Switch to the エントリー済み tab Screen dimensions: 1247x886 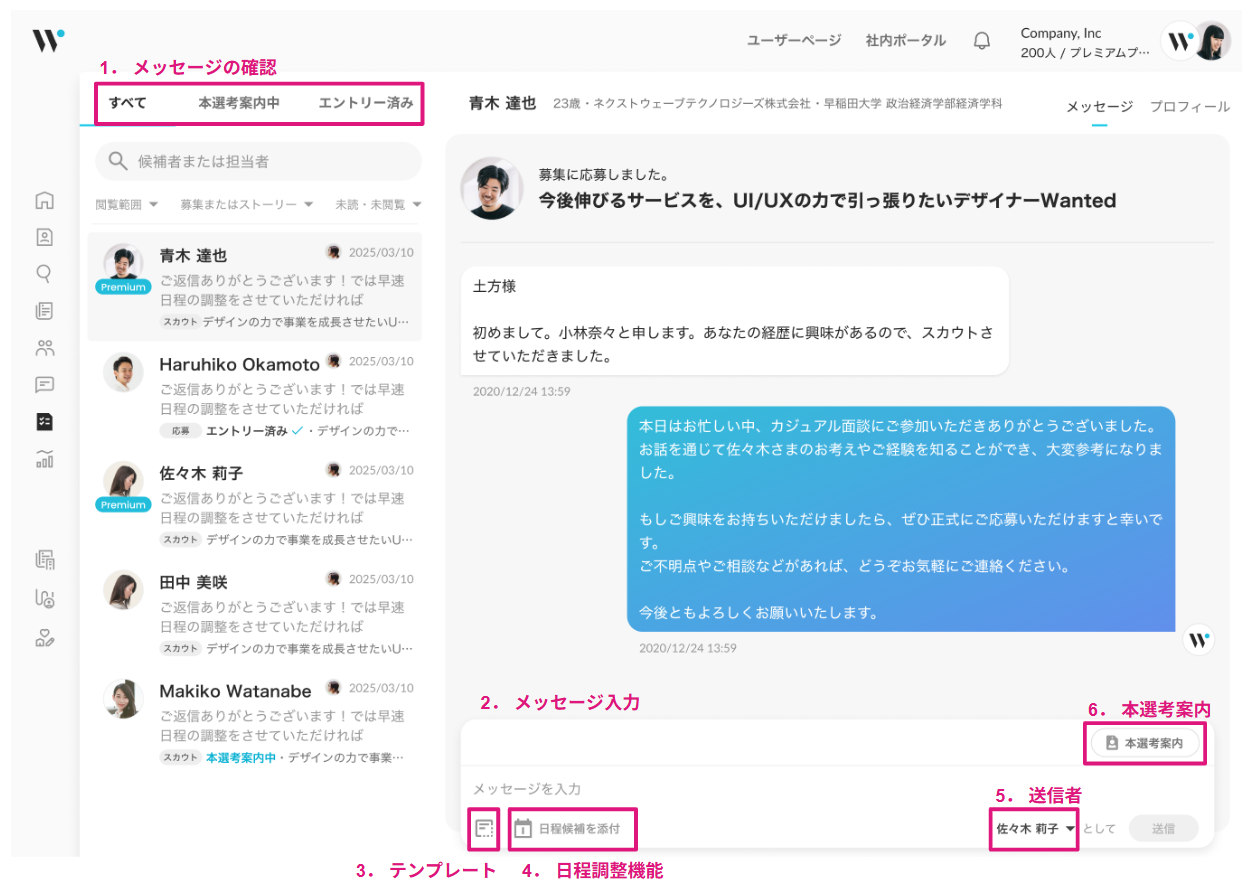pos(365,103)
